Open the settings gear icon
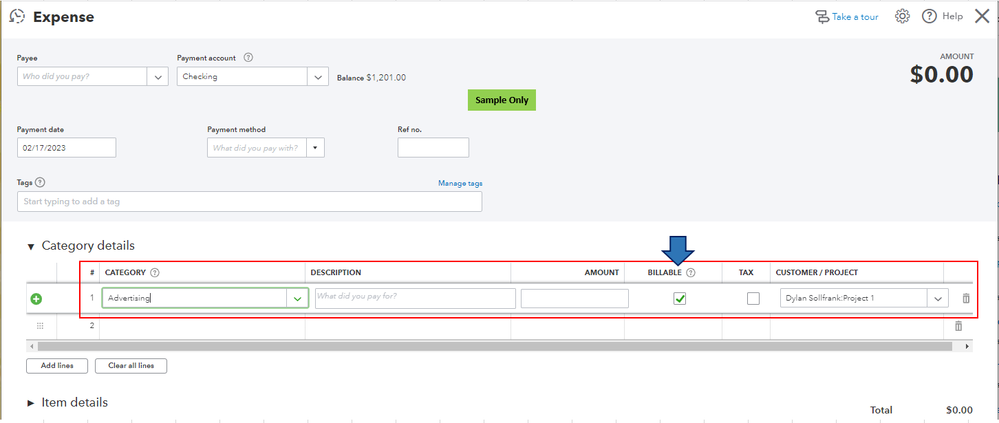The width and height of the screenshot is (999, 423). [902, 17]
